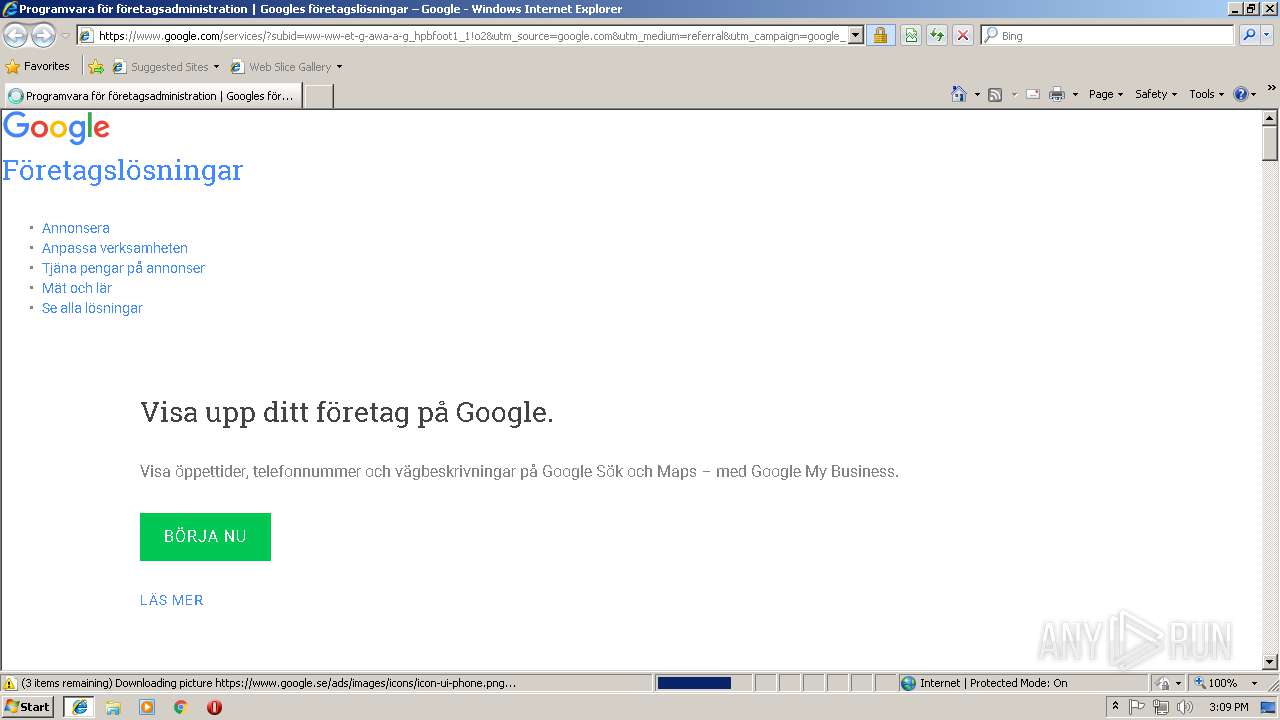Click the volume speaker tray icon

(1185, 707)
